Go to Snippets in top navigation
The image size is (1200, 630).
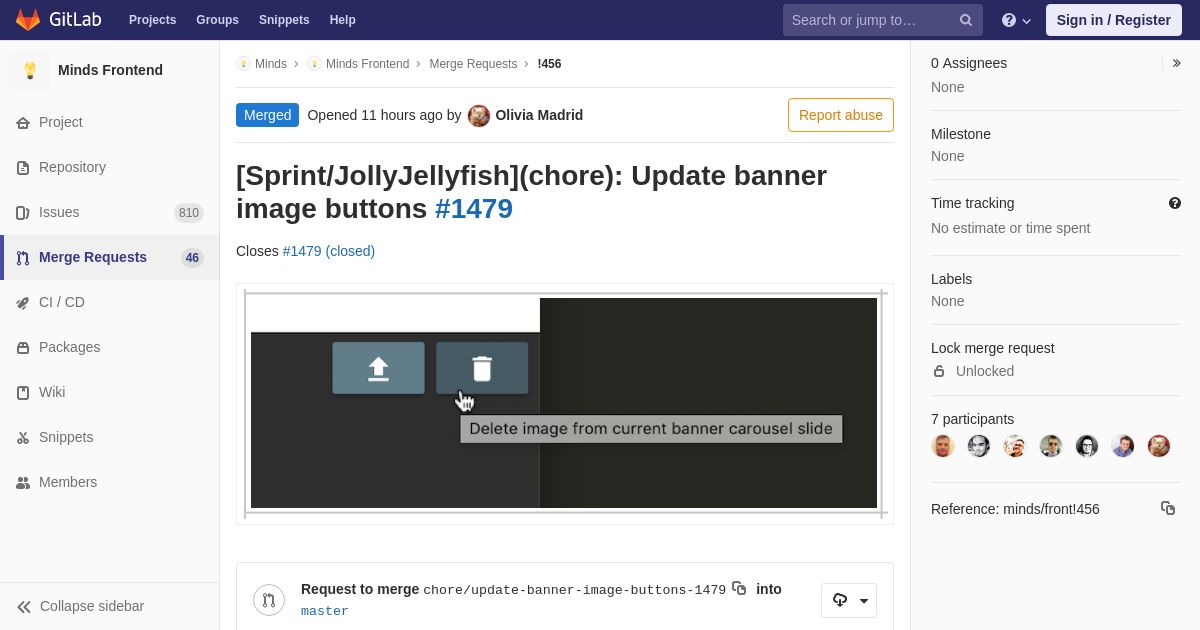(284, 20)
